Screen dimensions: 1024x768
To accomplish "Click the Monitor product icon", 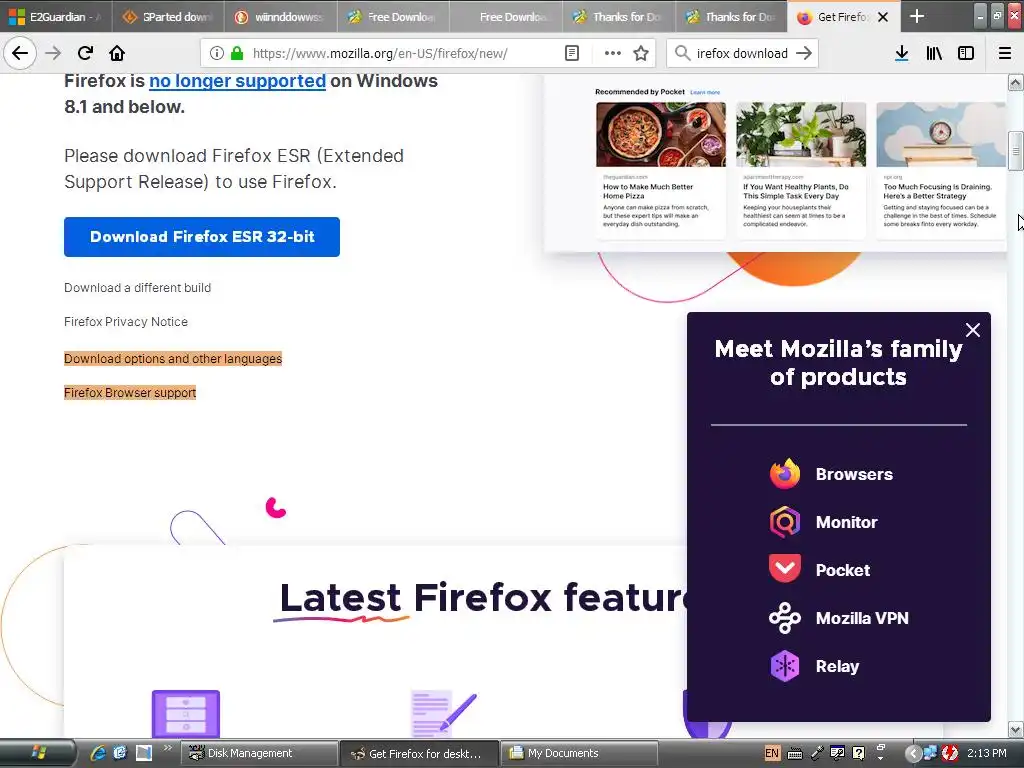I will (x=784, y=522).
